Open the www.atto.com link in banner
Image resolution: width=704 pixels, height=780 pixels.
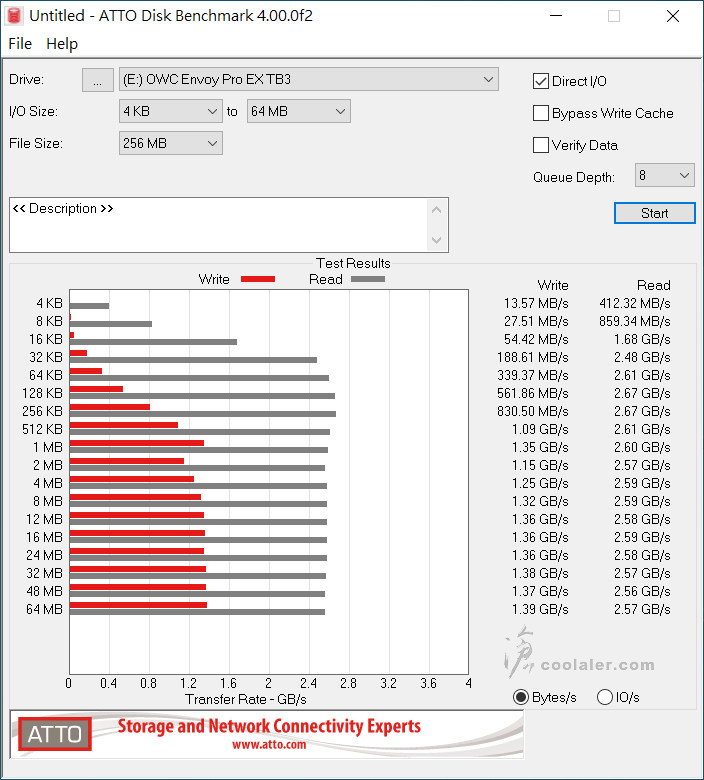pyautogui.click(x=269, y=745)
